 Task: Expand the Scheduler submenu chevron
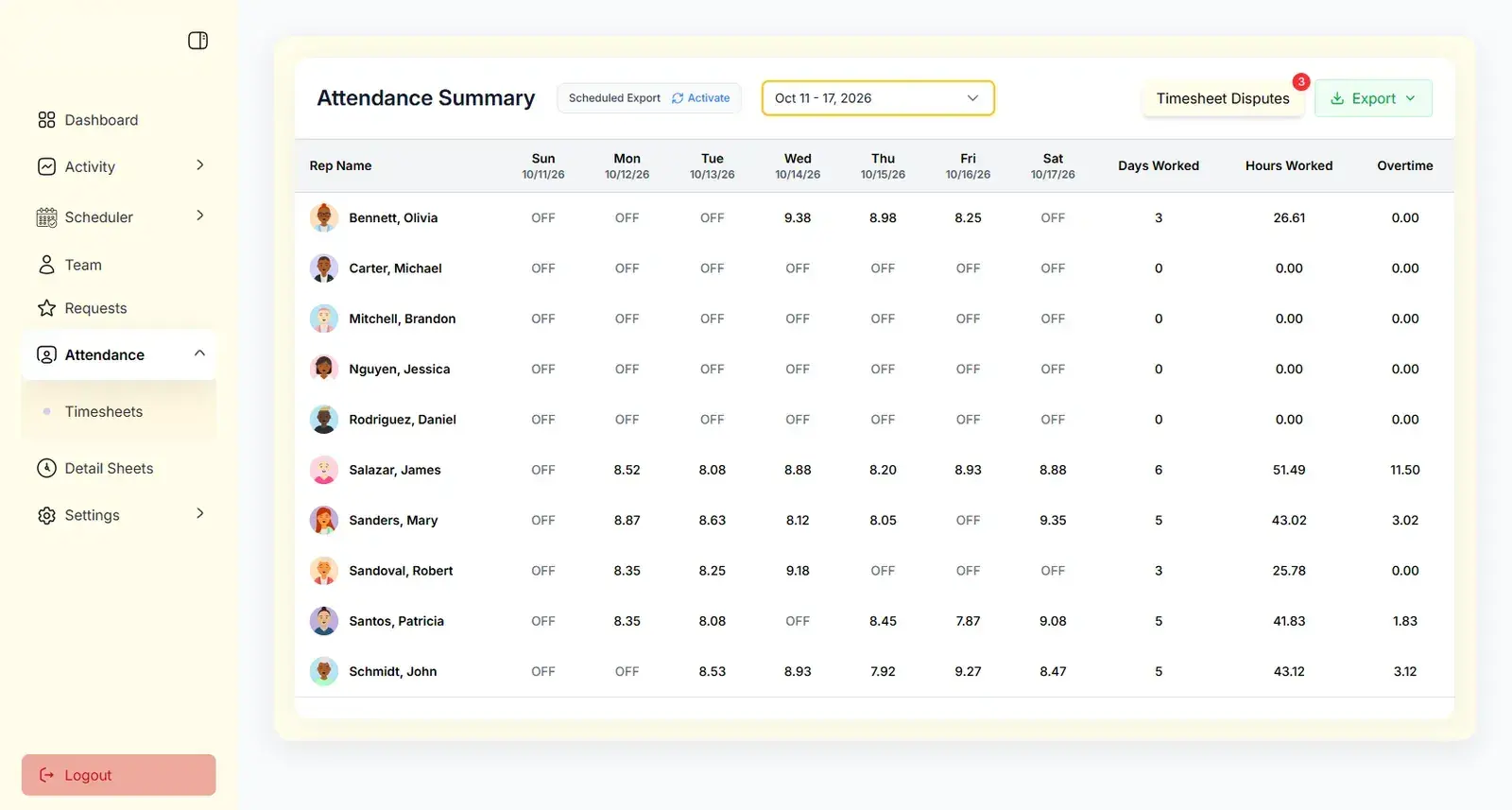point(199,215)
